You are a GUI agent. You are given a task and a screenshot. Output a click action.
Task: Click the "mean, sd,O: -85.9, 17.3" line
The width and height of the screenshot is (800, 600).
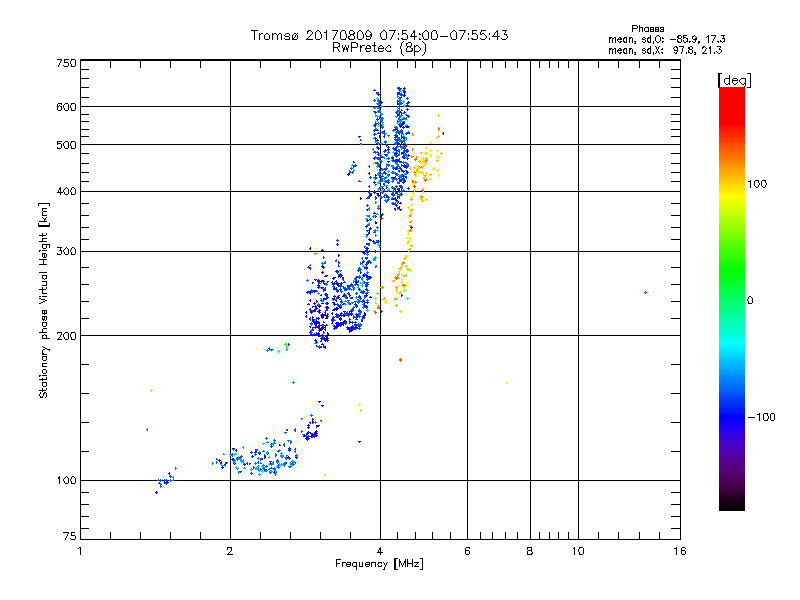pyautogui.click(x=666, y=39)
